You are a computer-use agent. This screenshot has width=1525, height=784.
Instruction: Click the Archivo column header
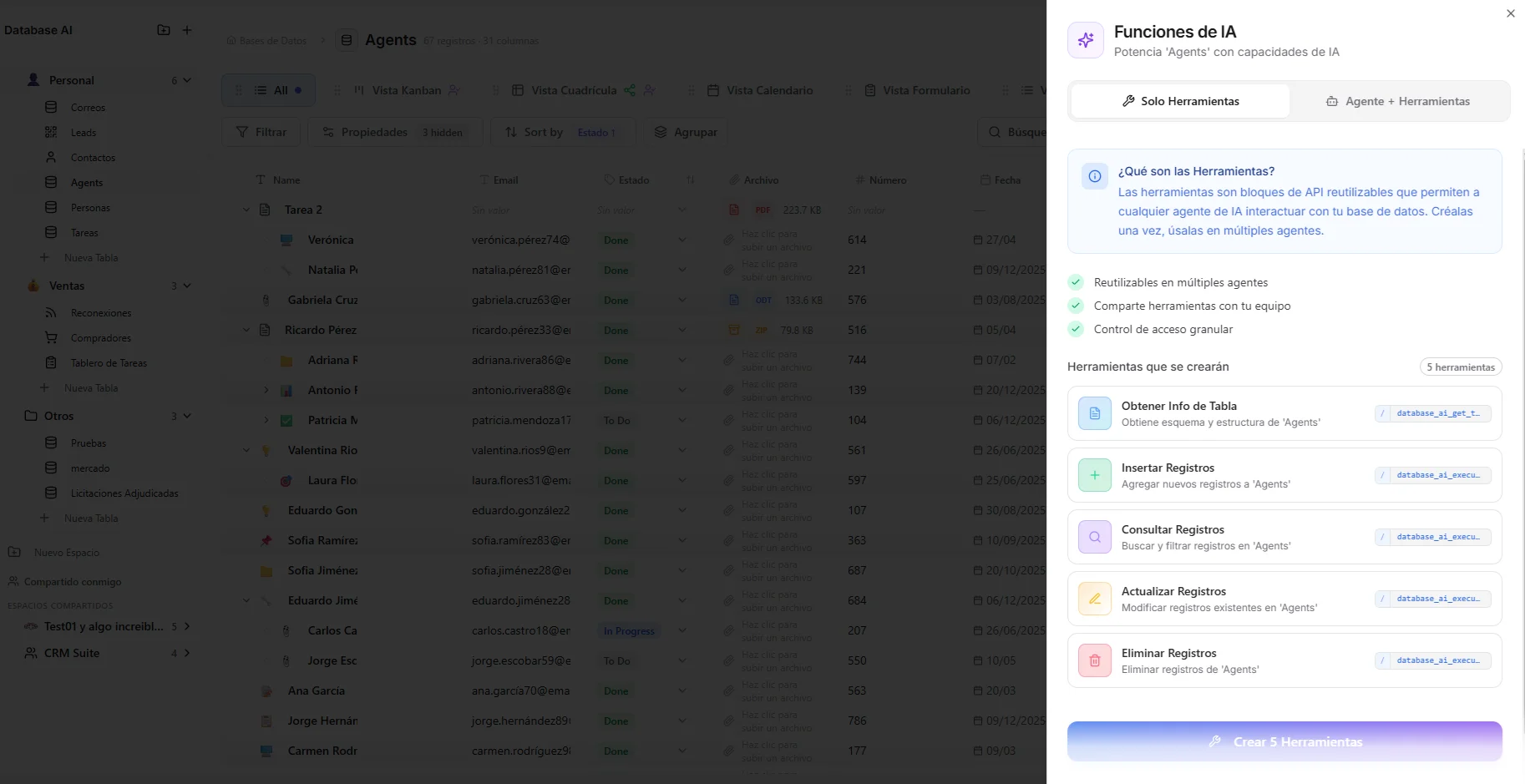pos(753,180)
